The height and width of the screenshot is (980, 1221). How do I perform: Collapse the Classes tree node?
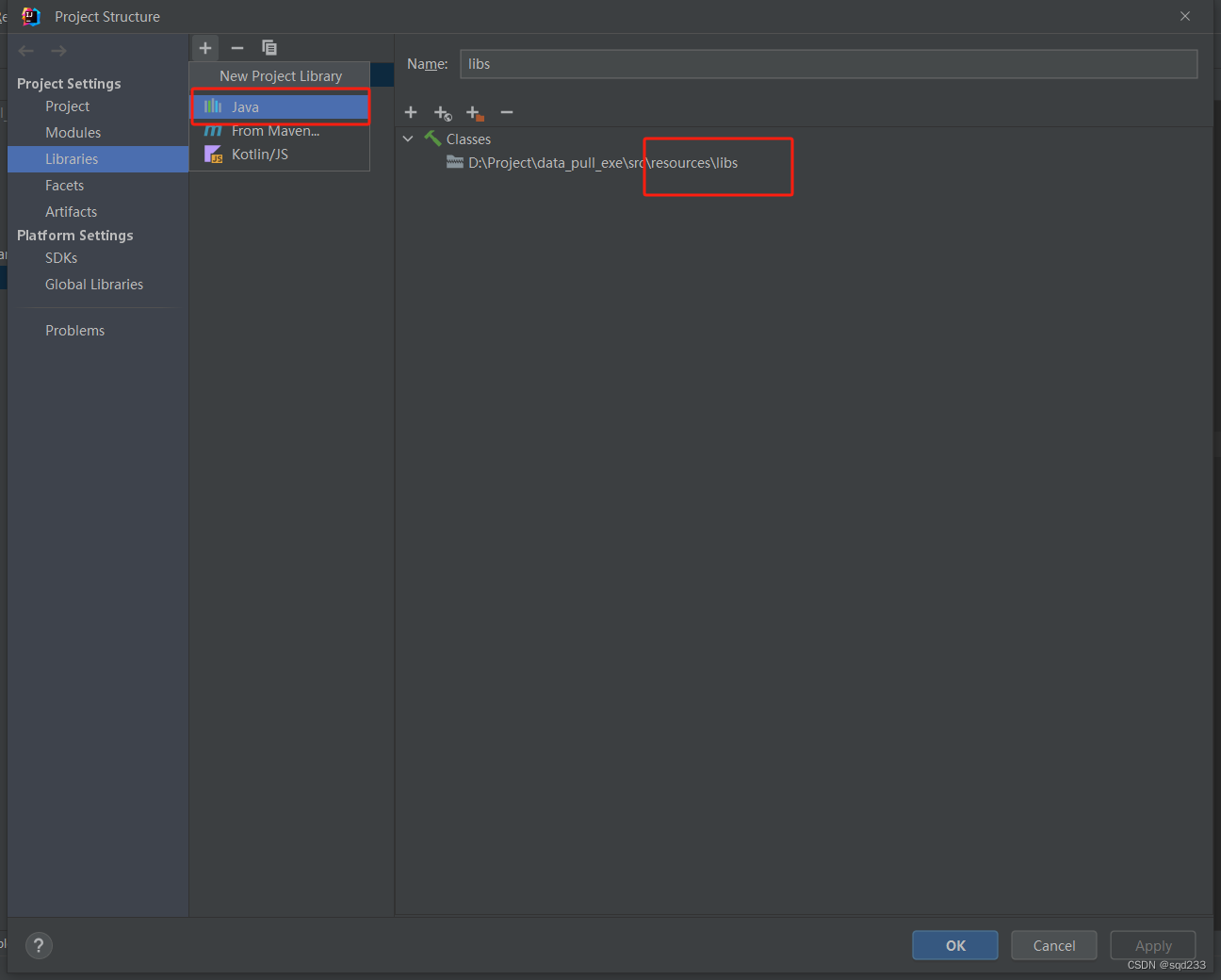point(408,139)
